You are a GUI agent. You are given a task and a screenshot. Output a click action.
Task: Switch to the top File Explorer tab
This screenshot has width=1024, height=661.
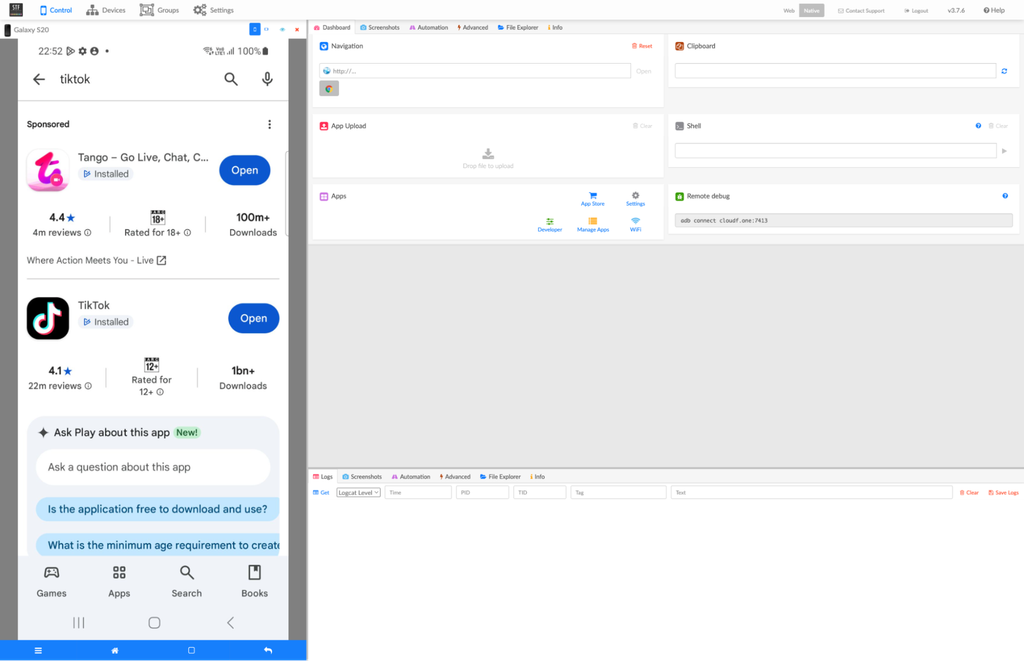pyautogui.click(x=518, y=27)
